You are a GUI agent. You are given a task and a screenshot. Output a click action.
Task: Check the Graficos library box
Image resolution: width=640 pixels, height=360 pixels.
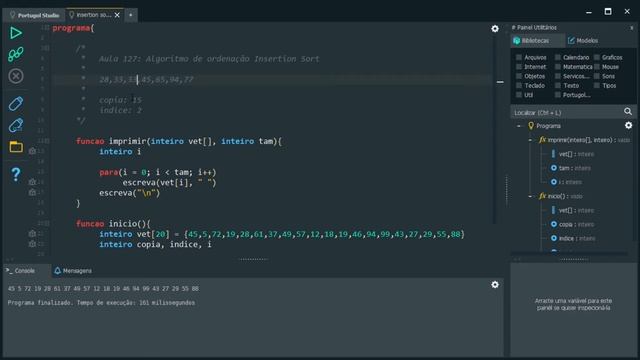(x=597, y=57)
